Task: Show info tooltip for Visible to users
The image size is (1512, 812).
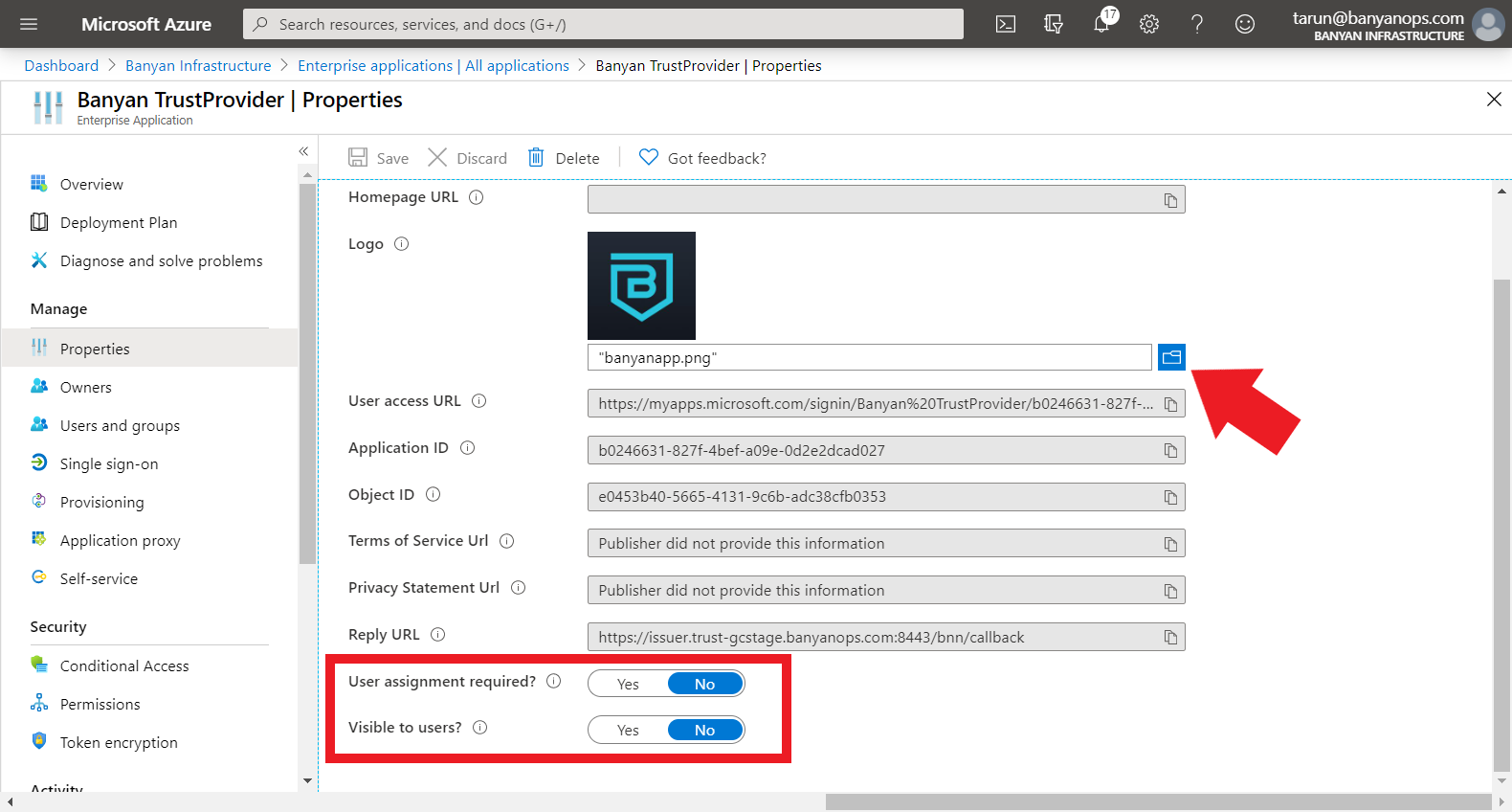Action: 480,728
